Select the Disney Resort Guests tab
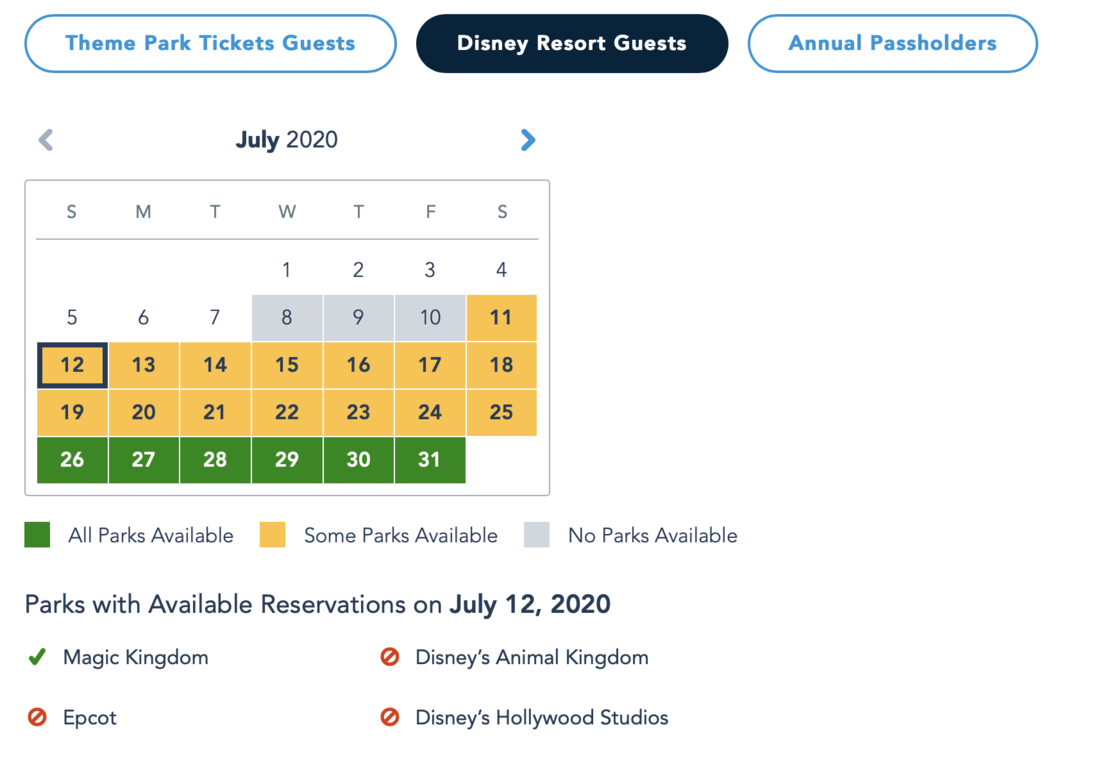The image size is (1103, 768). tap(572, 44)
